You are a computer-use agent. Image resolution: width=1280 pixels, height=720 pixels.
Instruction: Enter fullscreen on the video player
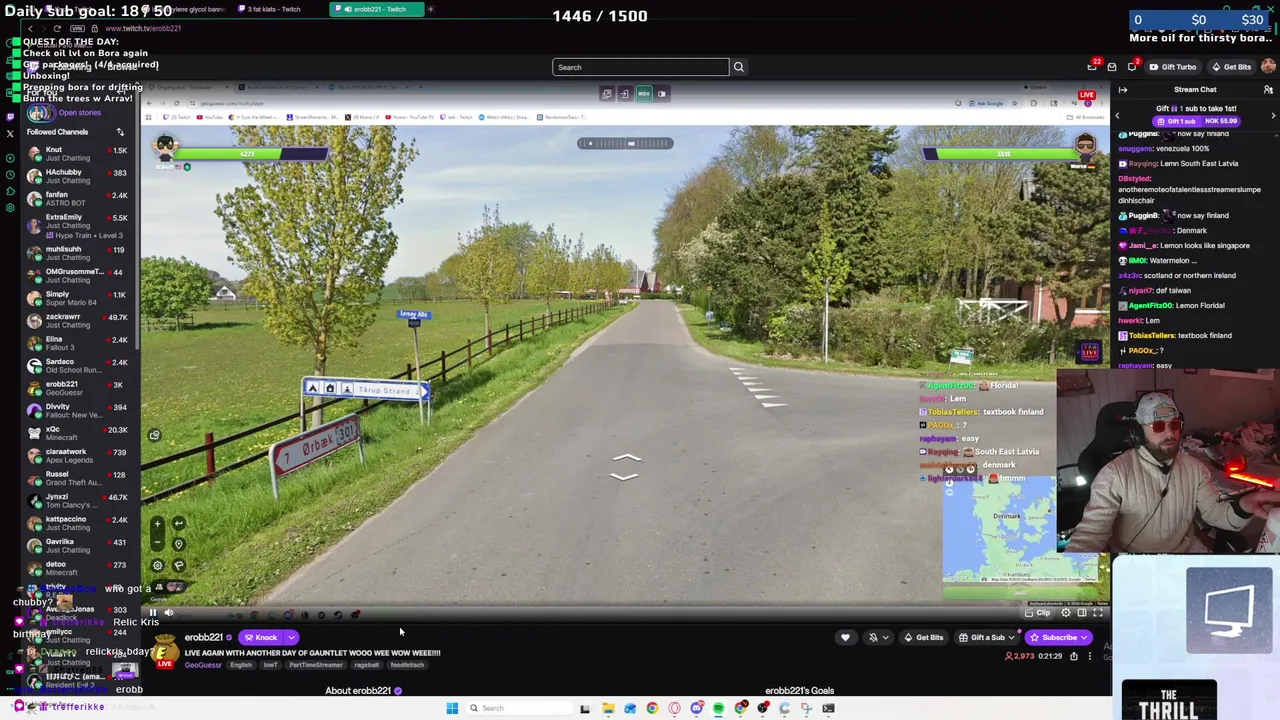(1098, 613)
